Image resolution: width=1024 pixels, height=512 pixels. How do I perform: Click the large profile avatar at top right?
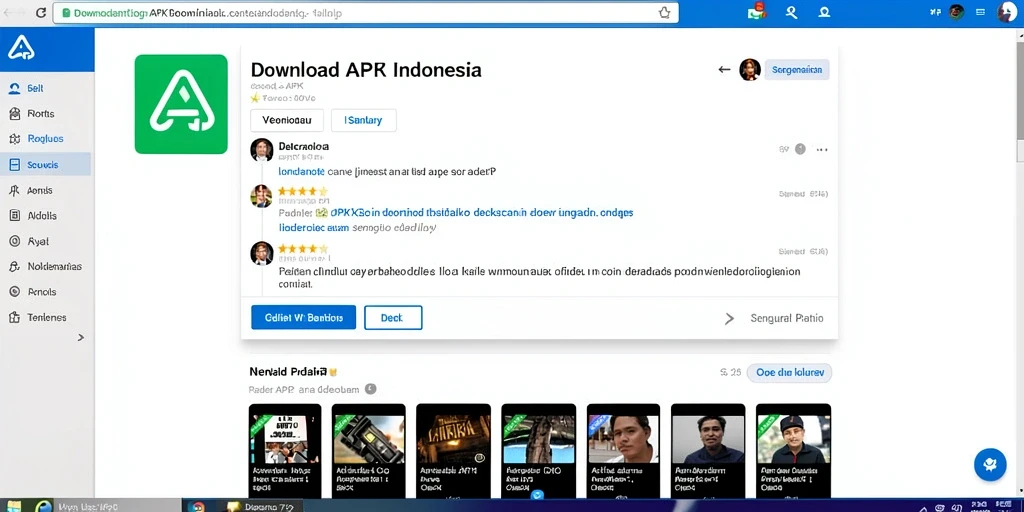coord(1008,12)
